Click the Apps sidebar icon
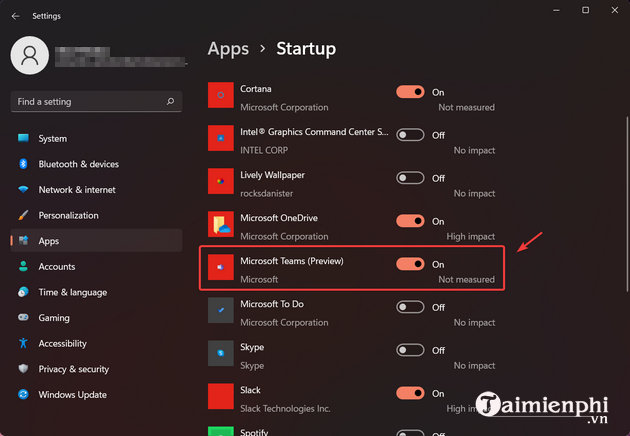The image size is (630, 436). [x=23, y=241]
